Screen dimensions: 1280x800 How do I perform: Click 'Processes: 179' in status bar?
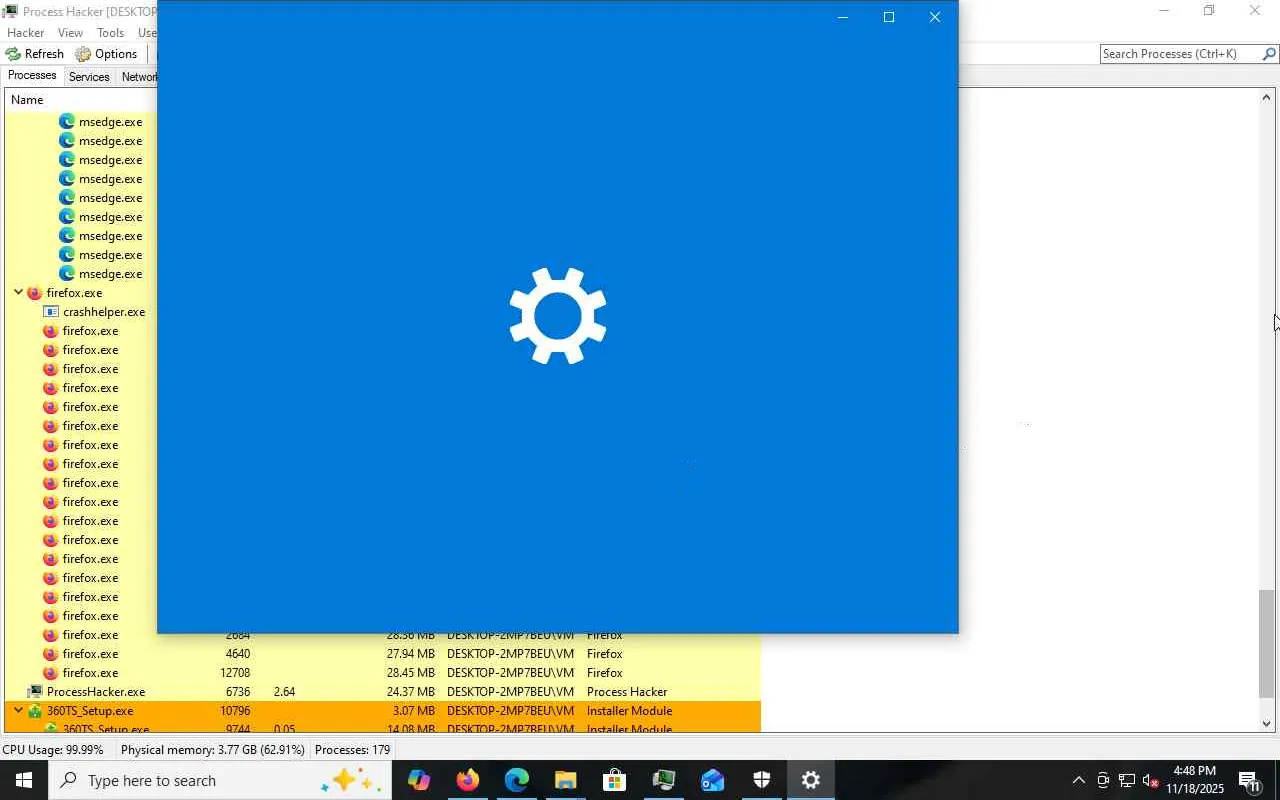pos(352,750)
